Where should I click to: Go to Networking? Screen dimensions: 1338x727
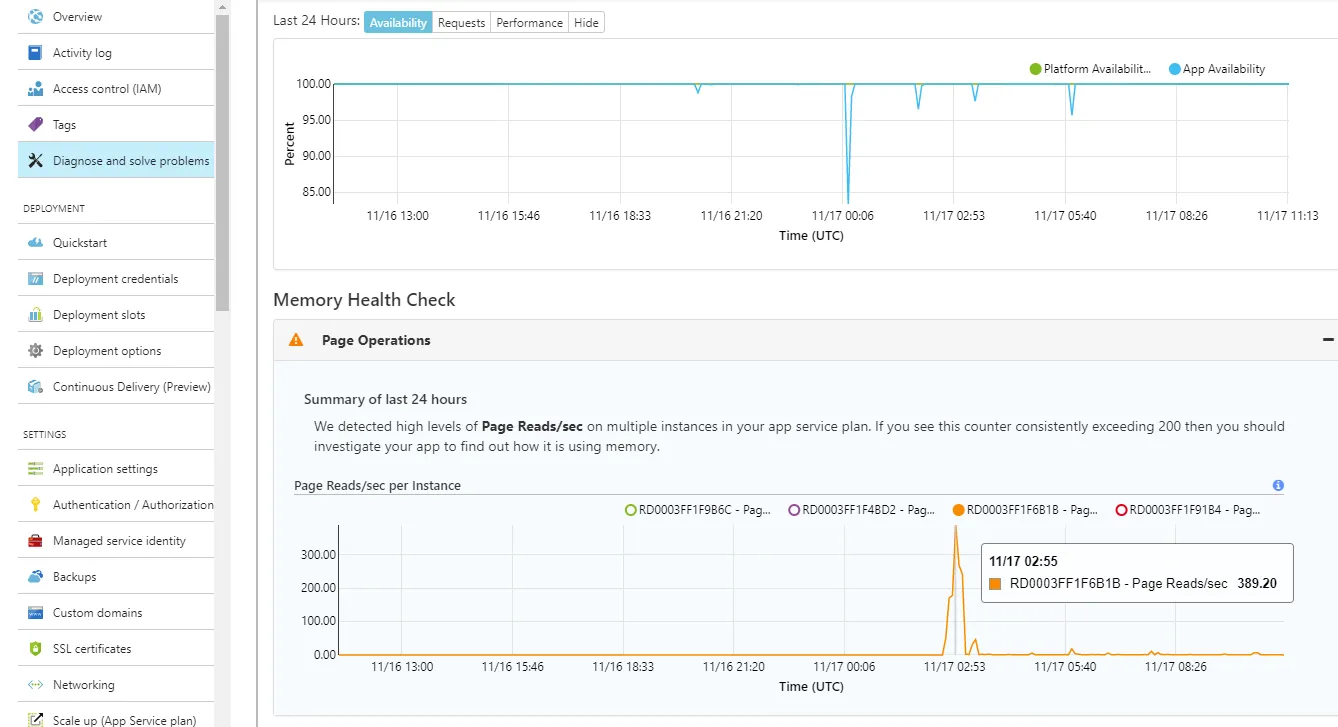point(116,685)
